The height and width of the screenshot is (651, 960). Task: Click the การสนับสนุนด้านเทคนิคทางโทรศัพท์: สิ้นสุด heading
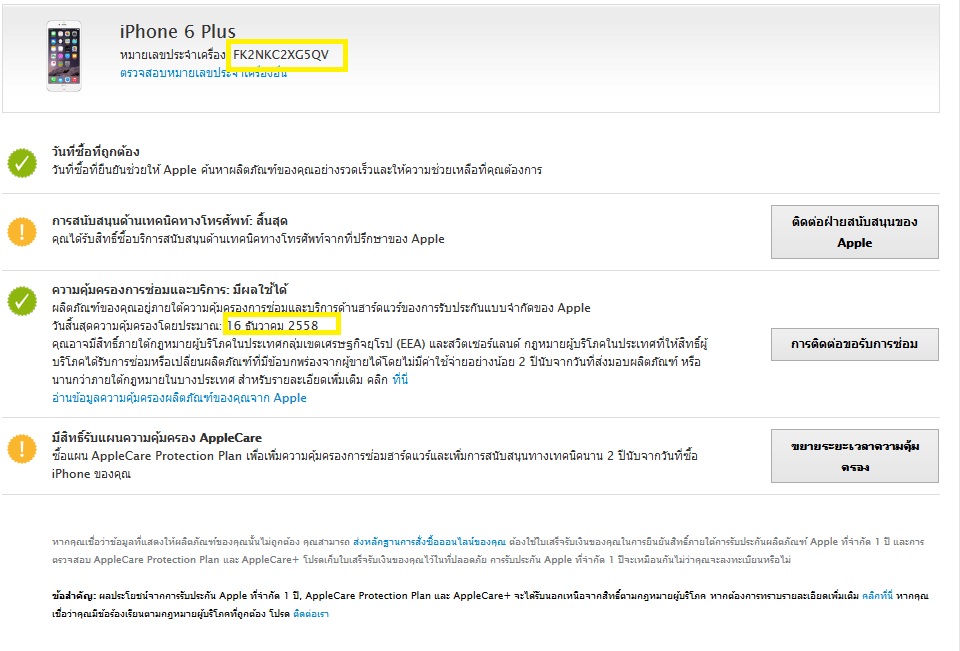point(170,220)
